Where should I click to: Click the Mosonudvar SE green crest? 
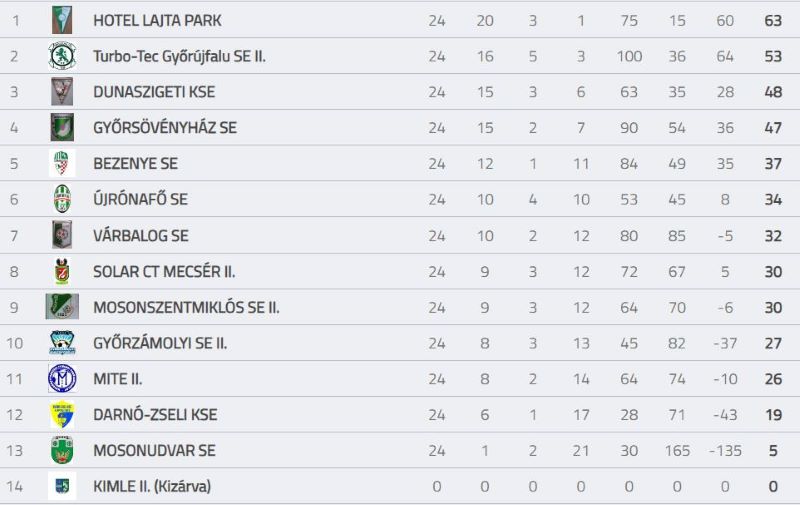[62, 450]
